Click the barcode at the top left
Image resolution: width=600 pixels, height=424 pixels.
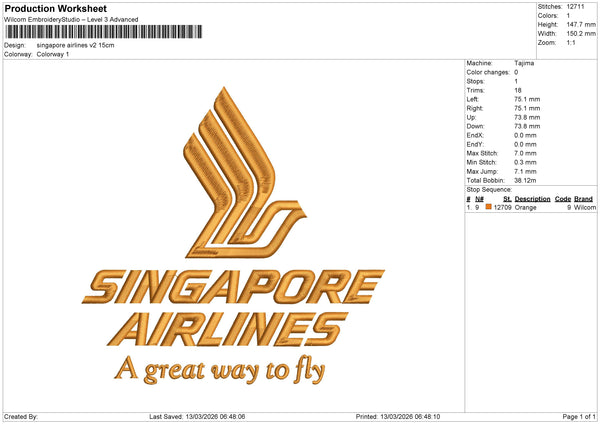pyautogui.click(x=100, y=32)
